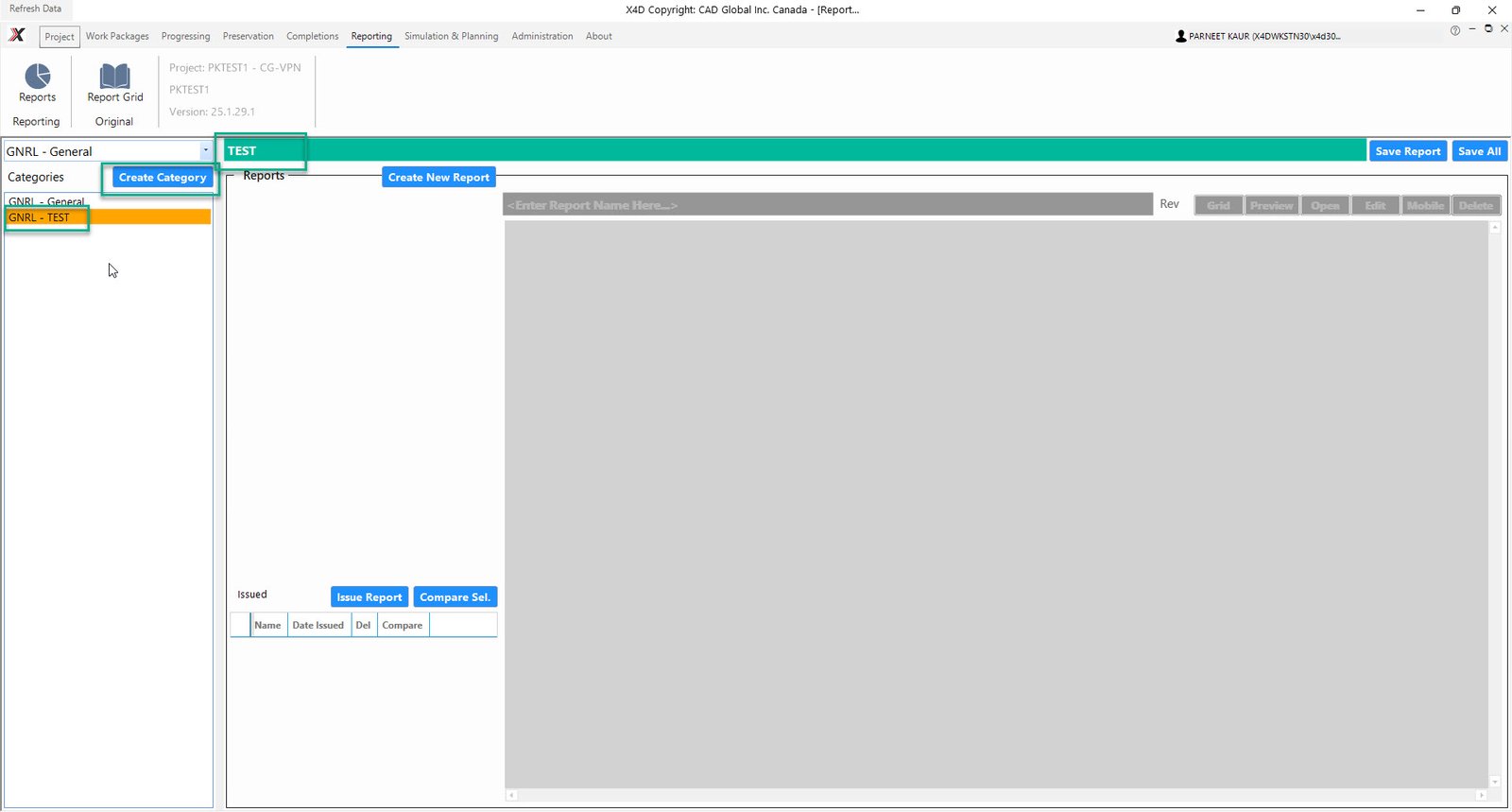Click the Save All button
Viewport: 1512px width, 812px height.
point(1479,151)
